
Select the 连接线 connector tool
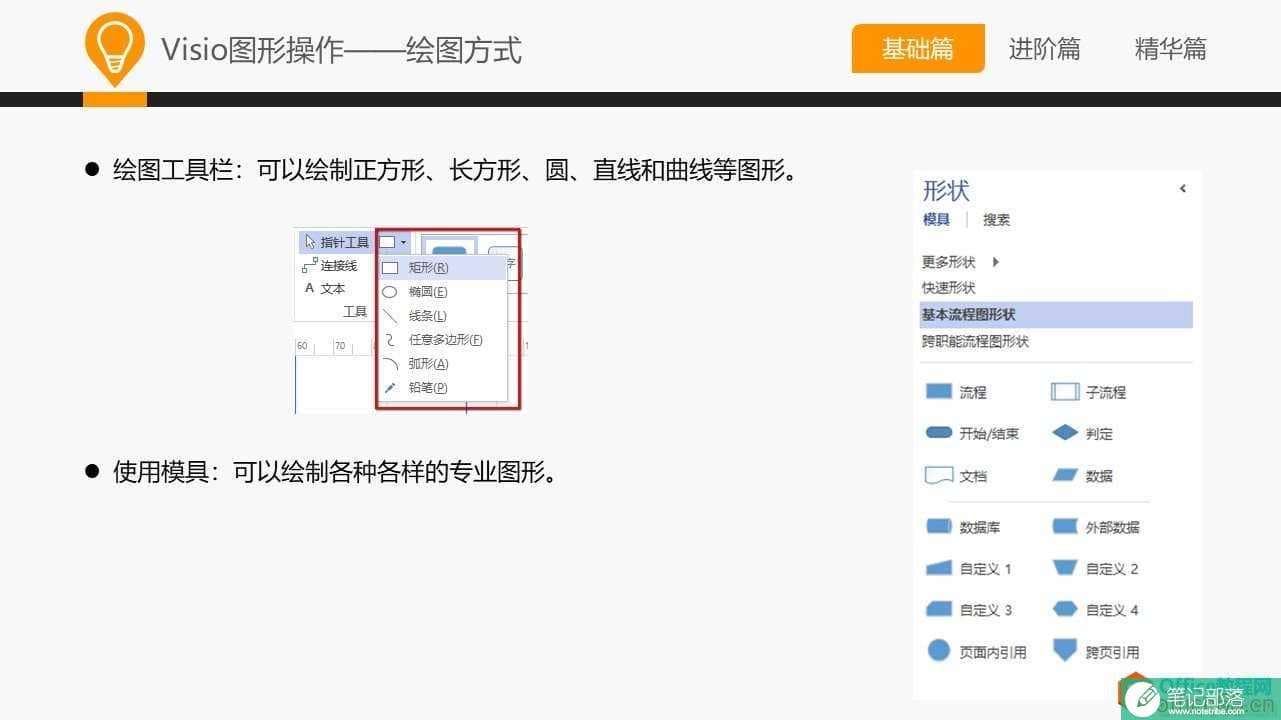click(330, 266)
